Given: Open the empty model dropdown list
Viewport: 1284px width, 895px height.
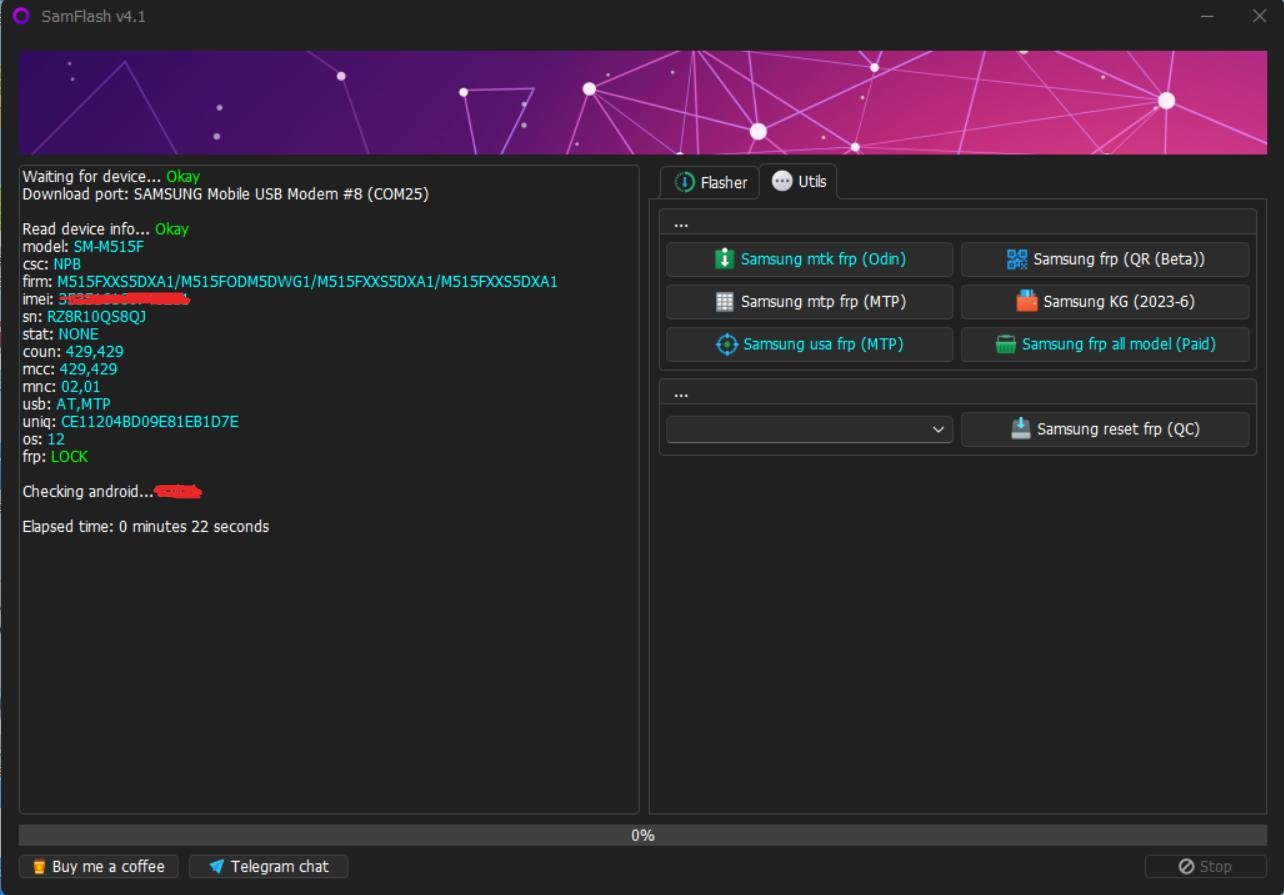Looking at the screenshot, I should pyautogui.click(x=809, y=429).
